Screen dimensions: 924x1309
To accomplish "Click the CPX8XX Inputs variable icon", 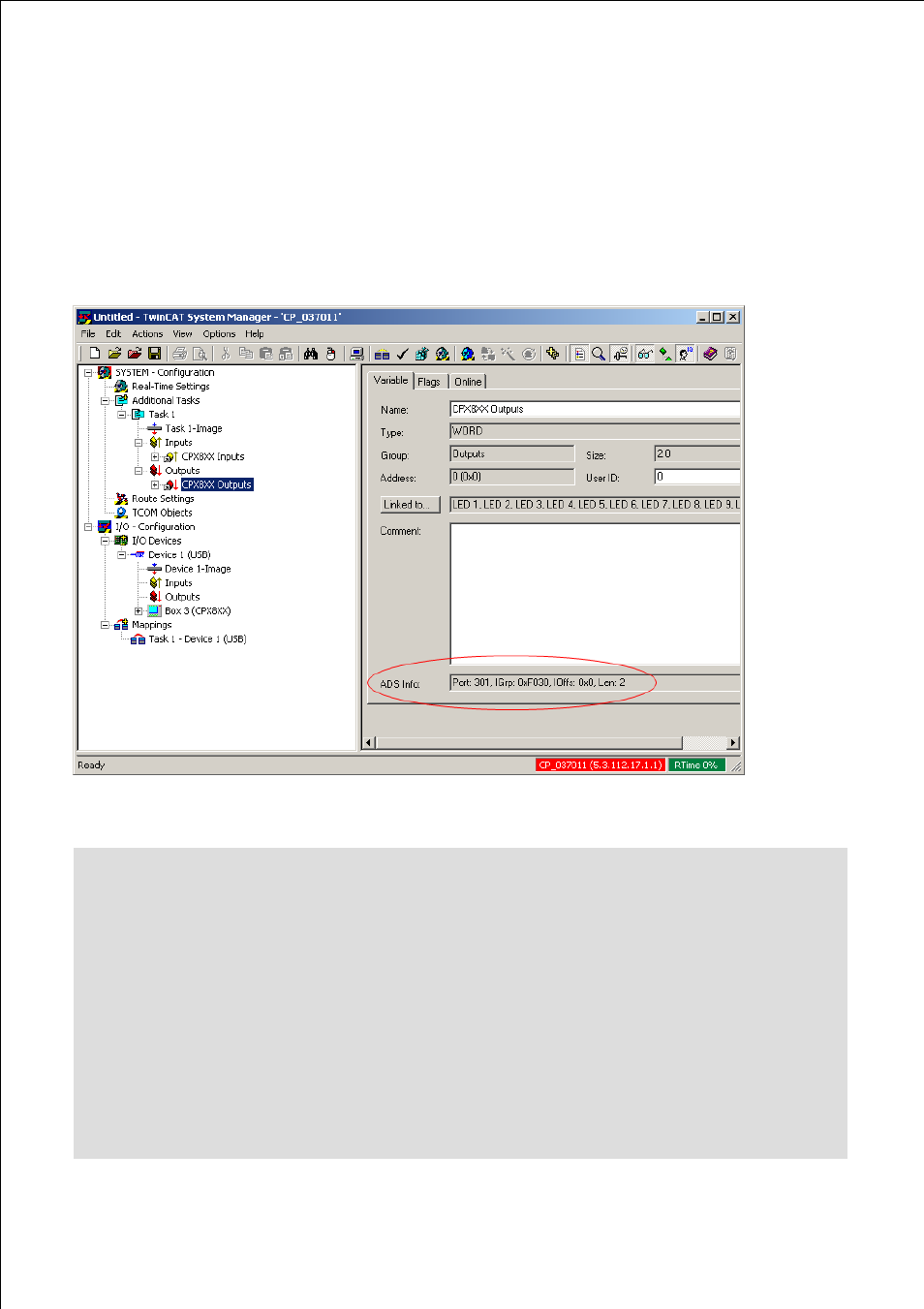I will tap(170, 456).
